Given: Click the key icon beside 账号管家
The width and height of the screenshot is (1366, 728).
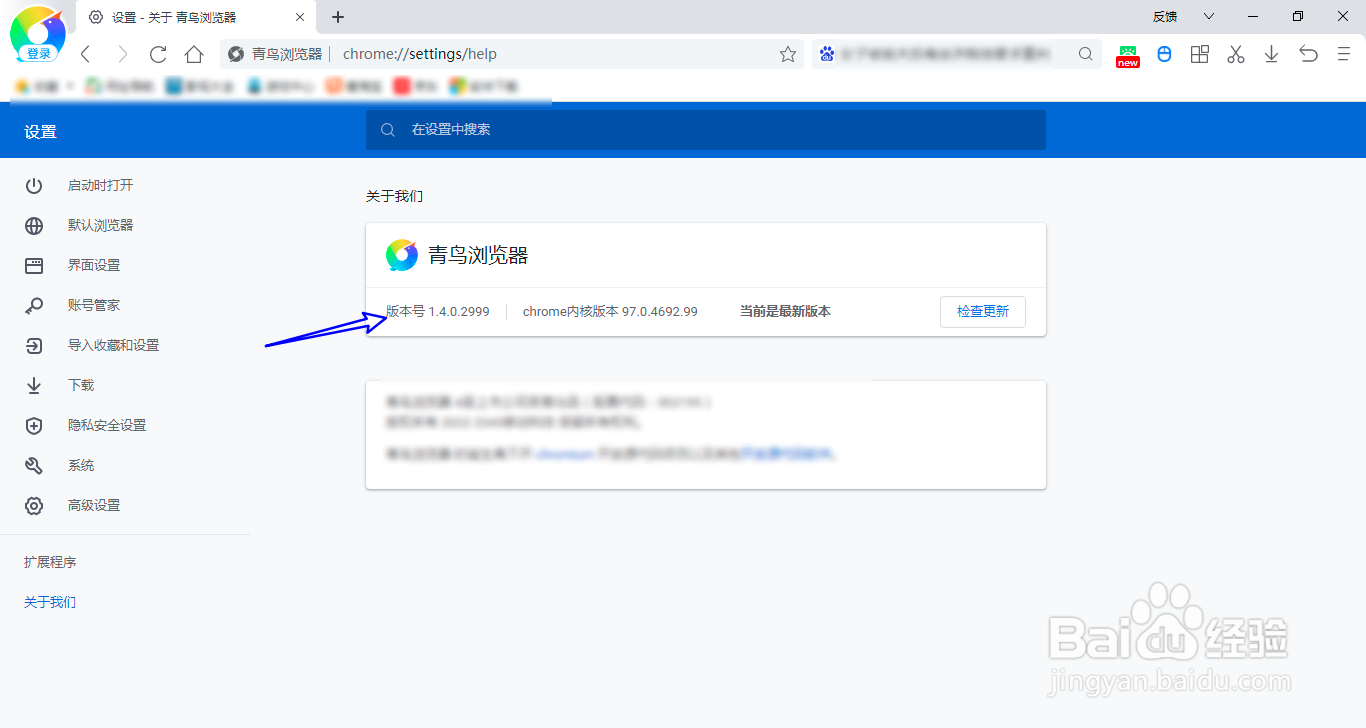Looking at the screenshot, I should 34,305.
